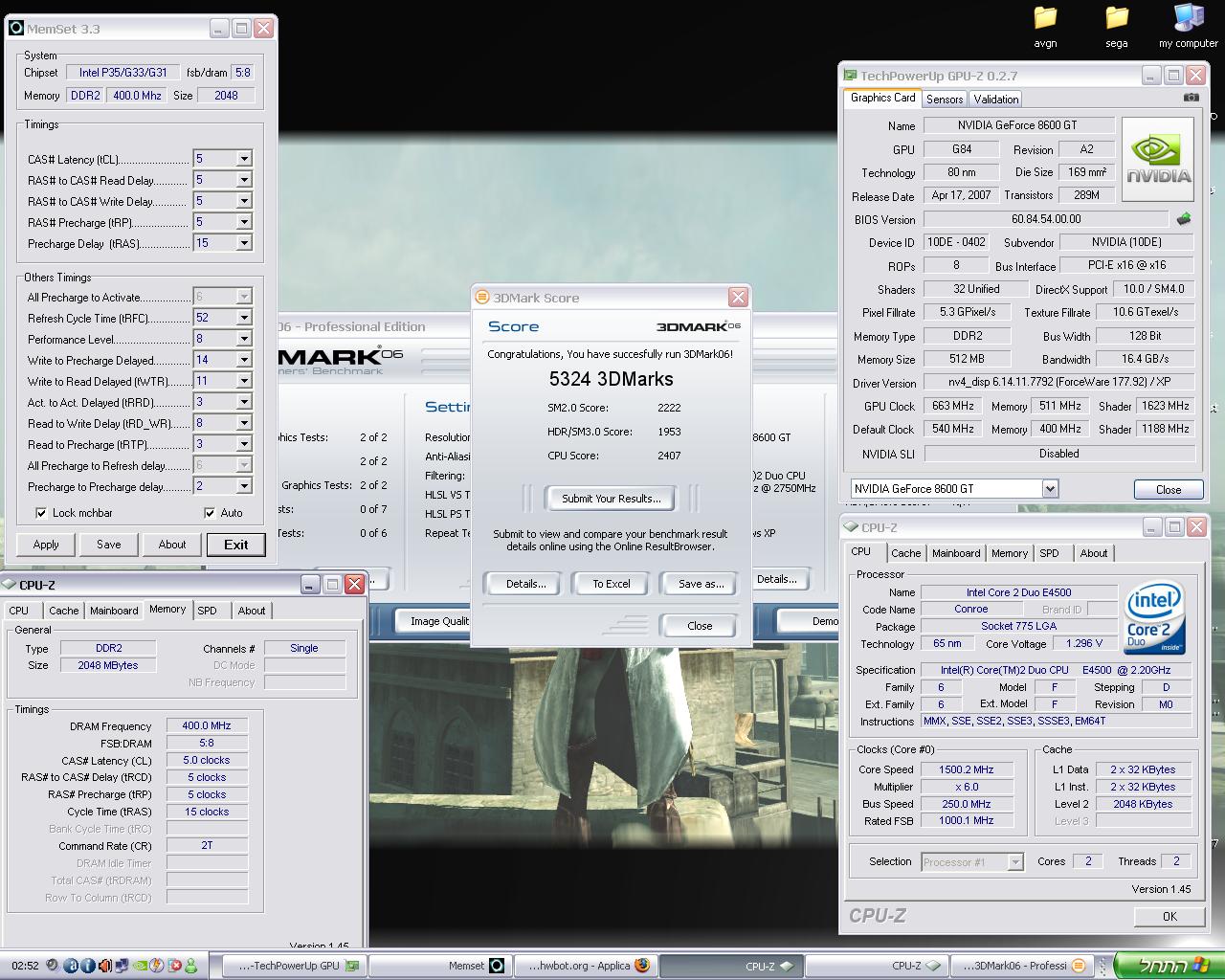Click the blue 'a' tray icon

pos(70,966)
